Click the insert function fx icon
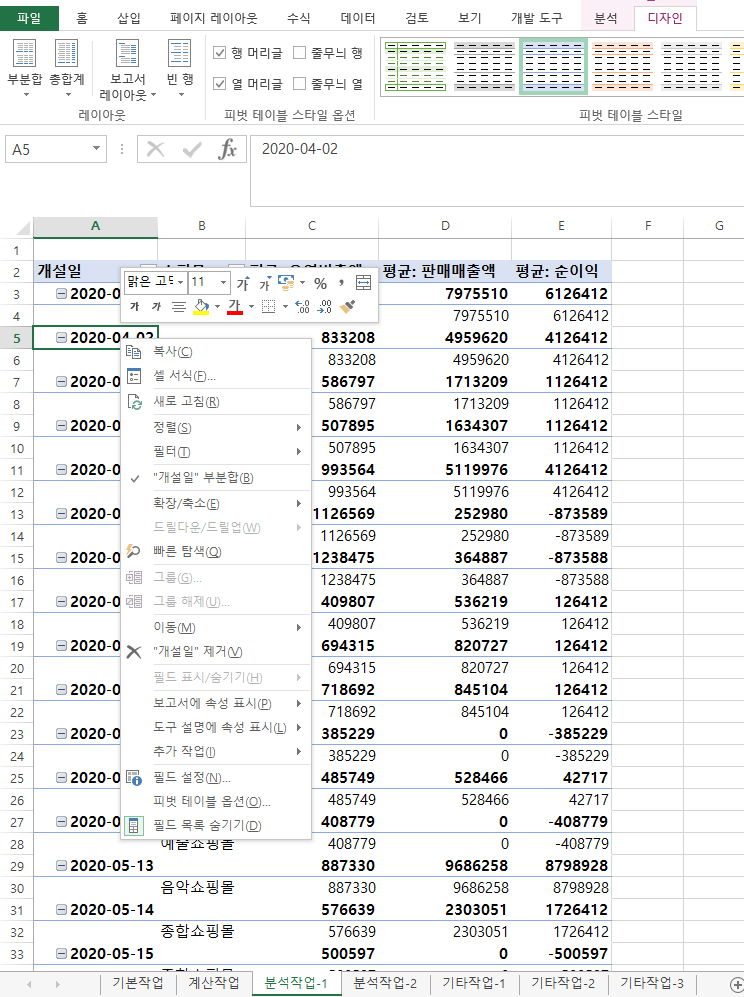Image resolution: width=744 pixels, height=997 pixels. tap(228, 150)
